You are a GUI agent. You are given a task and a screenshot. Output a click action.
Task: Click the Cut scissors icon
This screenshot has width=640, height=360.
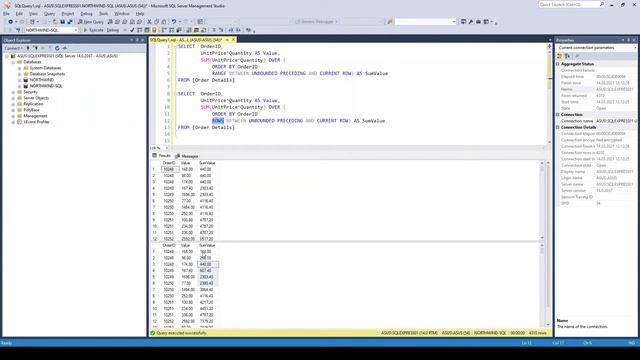[149, 22]
